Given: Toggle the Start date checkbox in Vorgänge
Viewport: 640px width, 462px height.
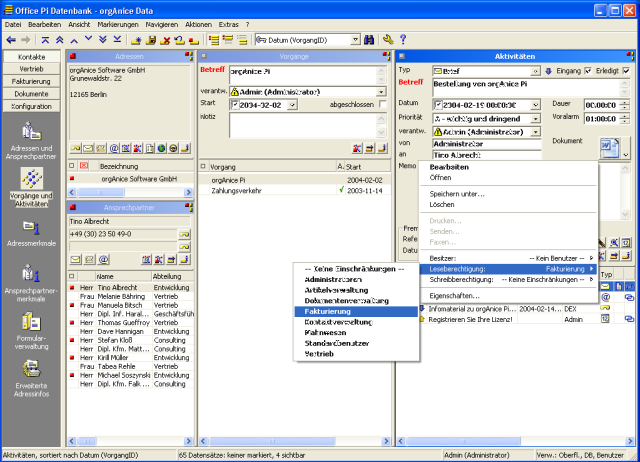Looking at the screenshot, I should click(235, 105).
